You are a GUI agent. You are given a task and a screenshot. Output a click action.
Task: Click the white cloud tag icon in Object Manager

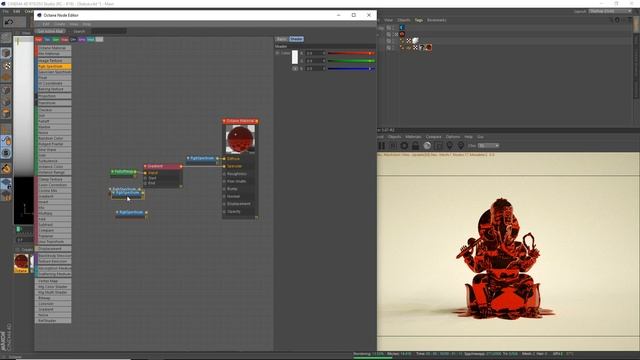[415, 41]
